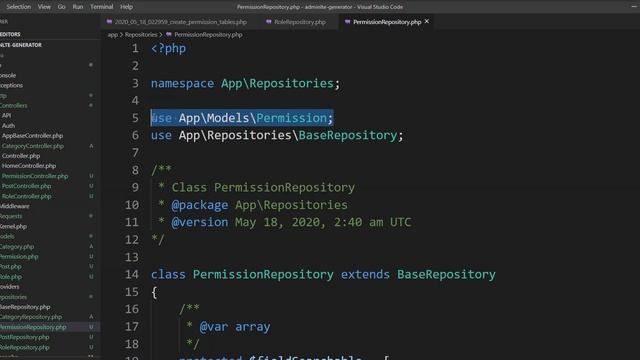Collapse the Models folder
The height and width of the screenshot is (360, 640).
click(x=7, y=237)
